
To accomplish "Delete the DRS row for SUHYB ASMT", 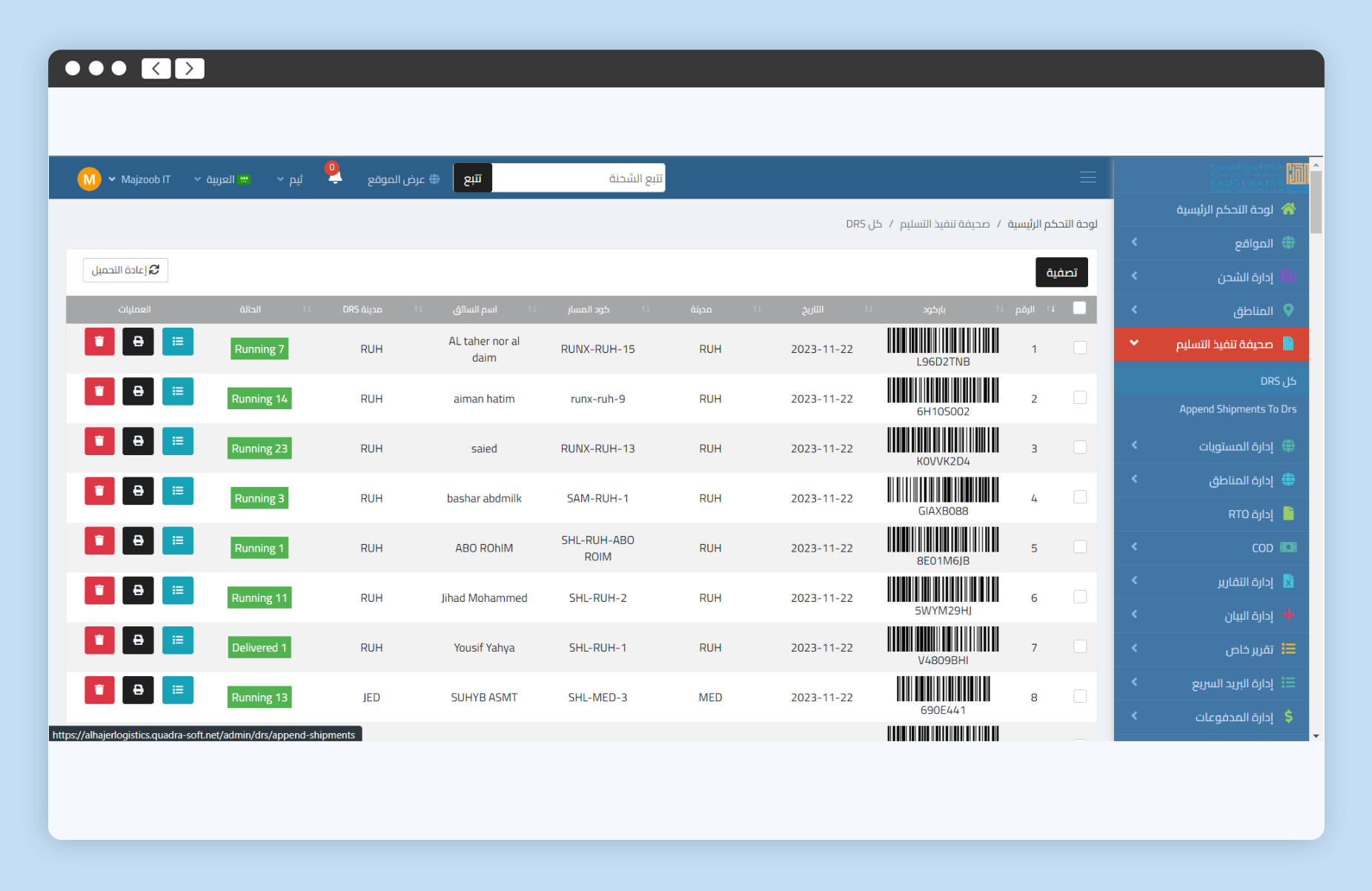I will [x=99, y=690].
